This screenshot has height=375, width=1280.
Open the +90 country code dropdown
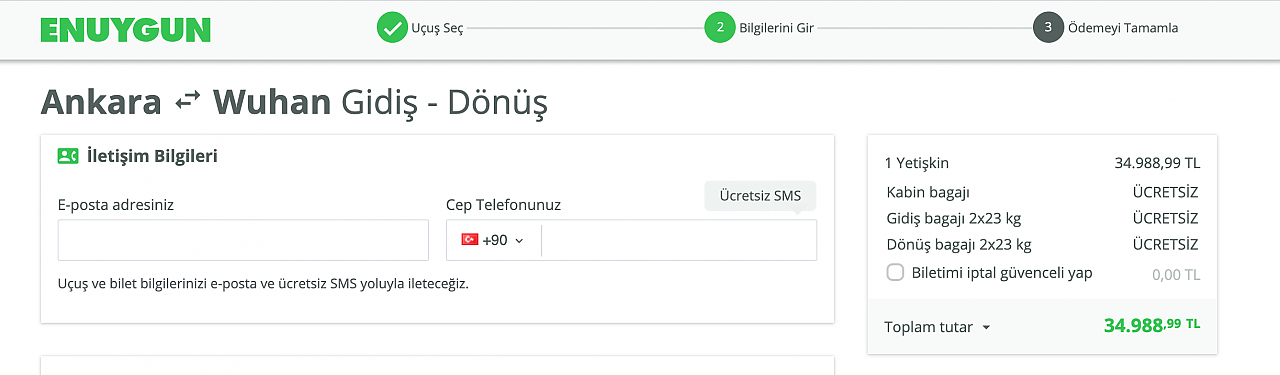(x=493, y=240)
